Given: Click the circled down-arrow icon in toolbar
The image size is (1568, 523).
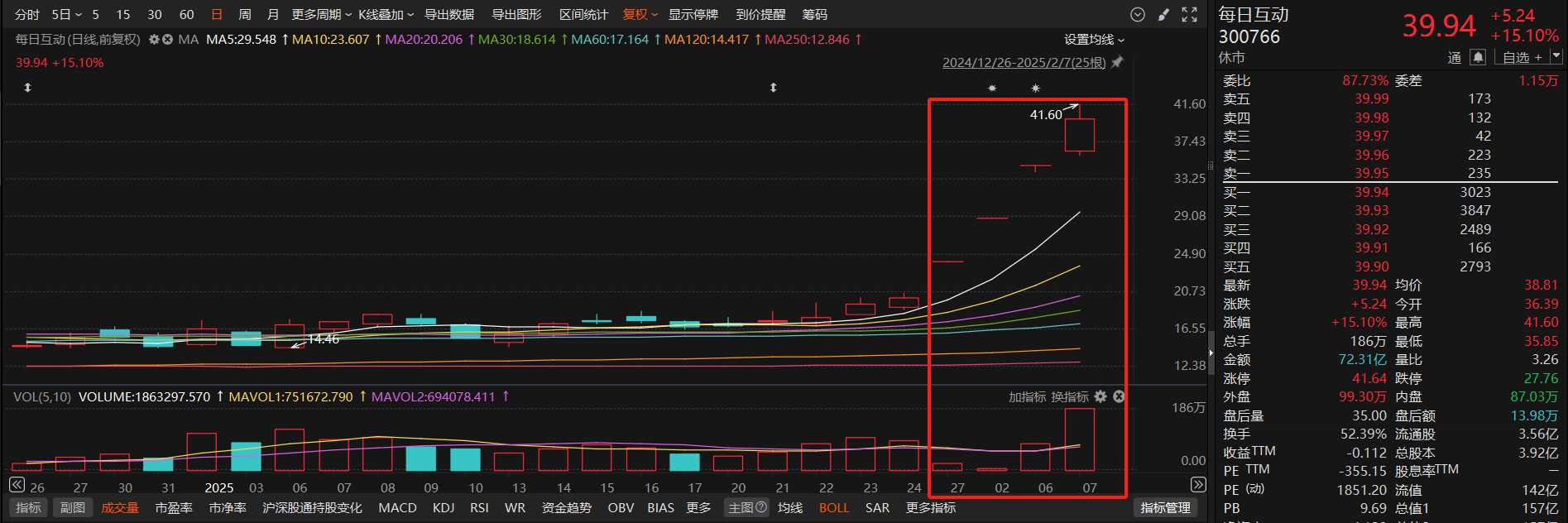Looking at the screenshot, I should click(x=1138, y=15).
